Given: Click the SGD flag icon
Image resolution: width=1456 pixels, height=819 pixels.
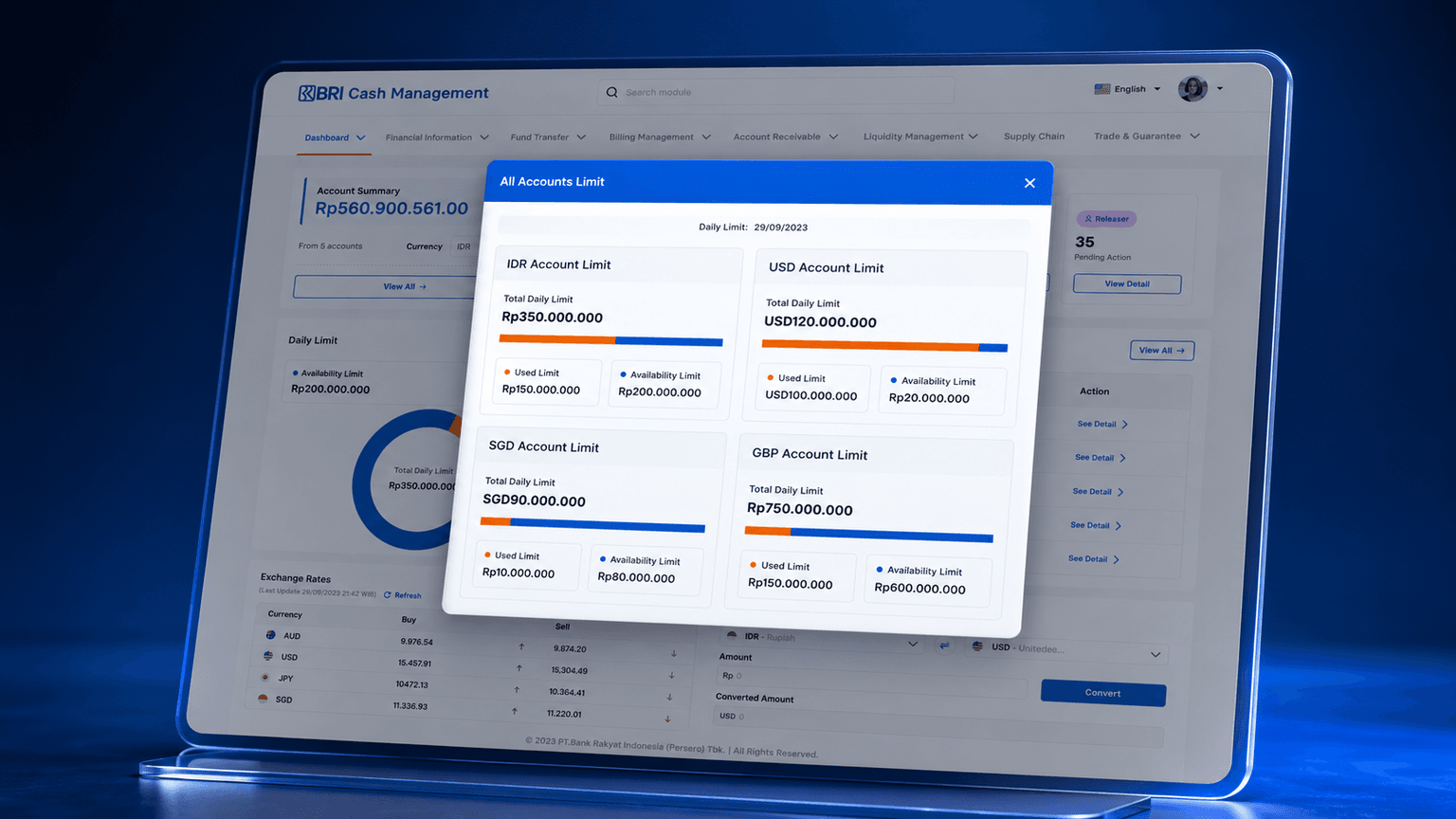Looking at the screenshot, I should 263,699.
